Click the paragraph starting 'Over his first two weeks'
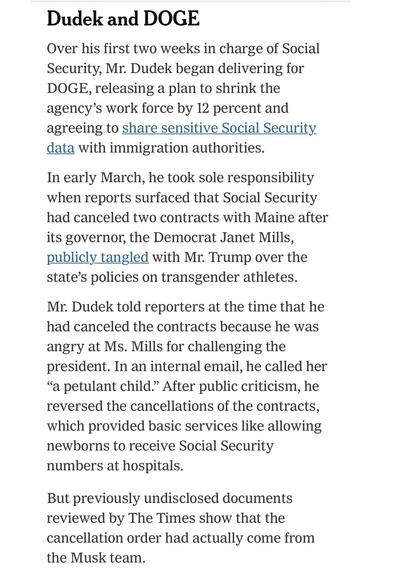399x578 pixels. point(183,98)
